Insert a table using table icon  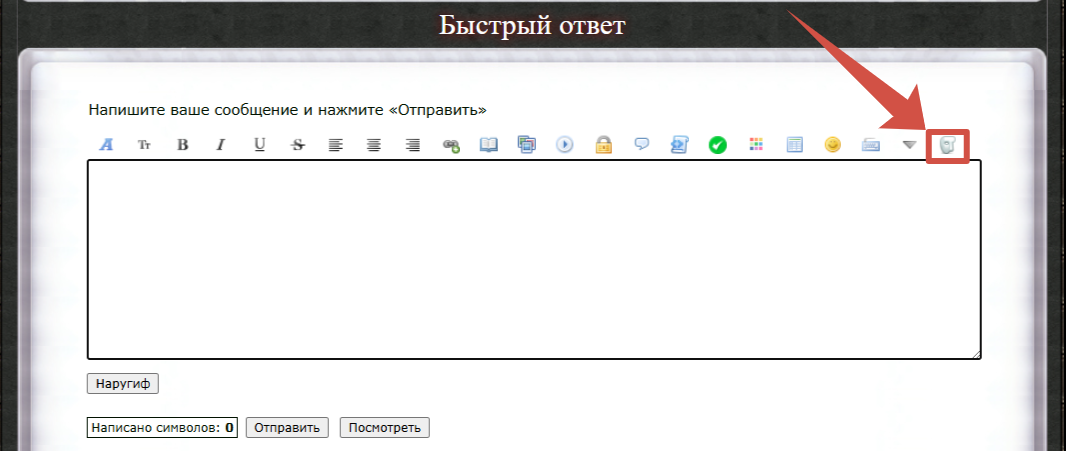pos(795,145)
